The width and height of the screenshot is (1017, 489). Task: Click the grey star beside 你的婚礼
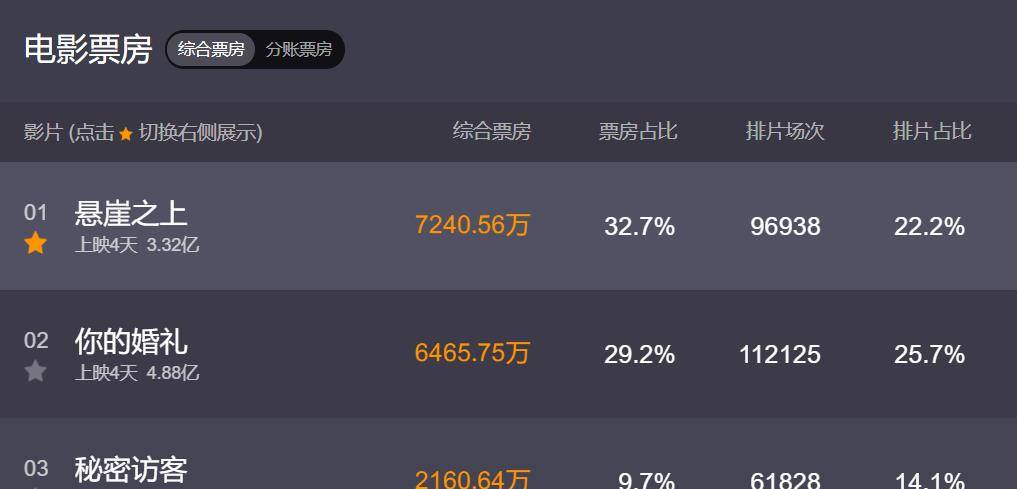[x=35, y=372]
